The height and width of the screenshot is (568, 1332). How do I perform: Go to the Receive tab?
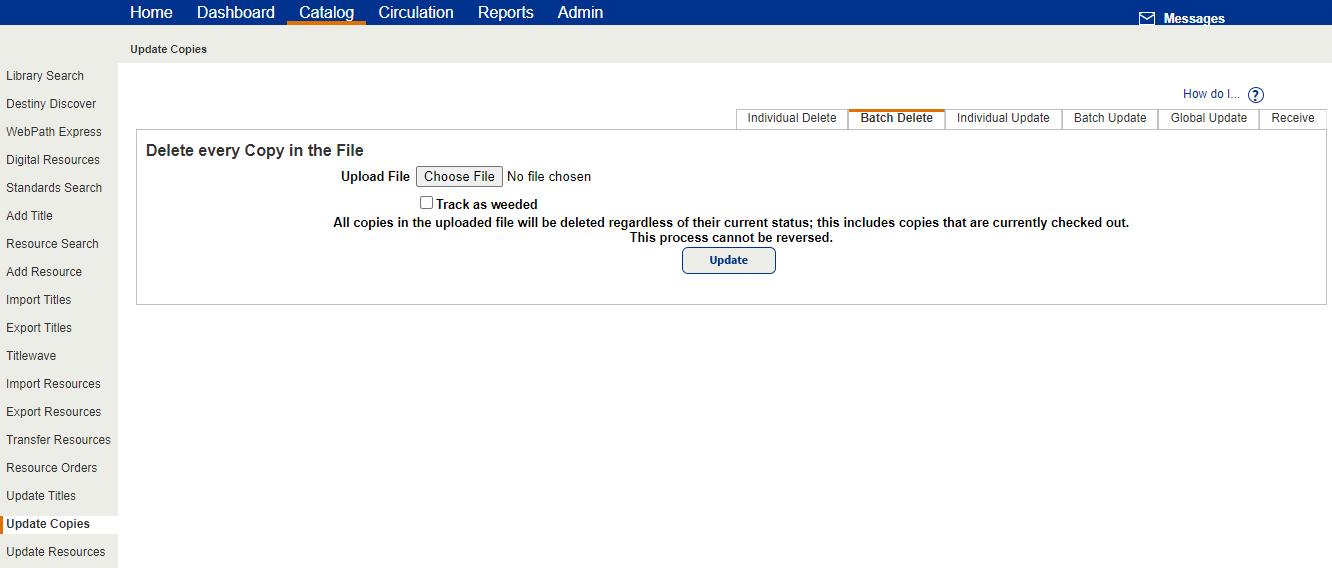click(1293, 118)
